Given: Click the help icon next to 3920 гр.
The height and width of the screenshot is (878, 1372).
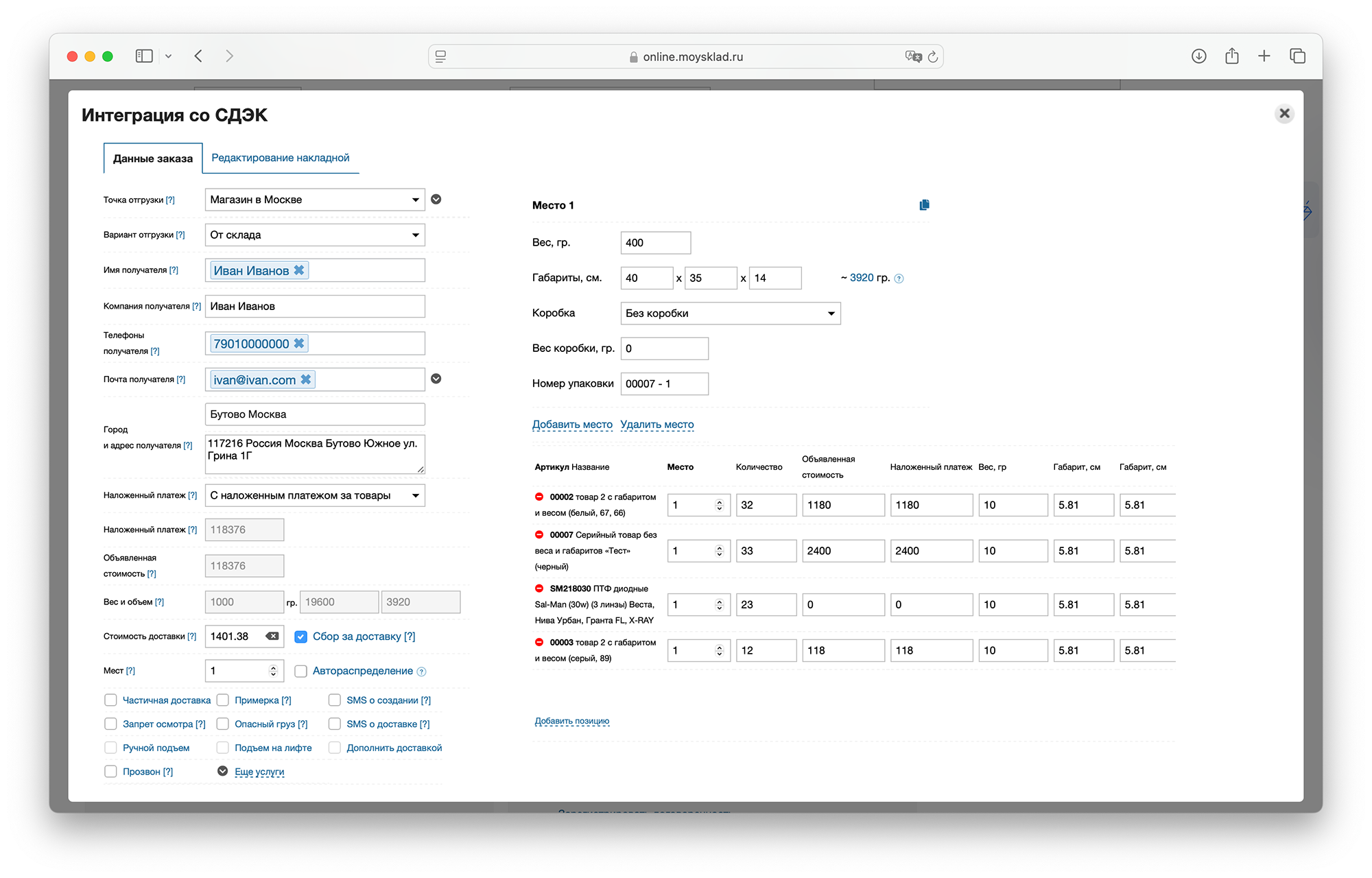Looking at the screenshot, I should coord(899,278).
